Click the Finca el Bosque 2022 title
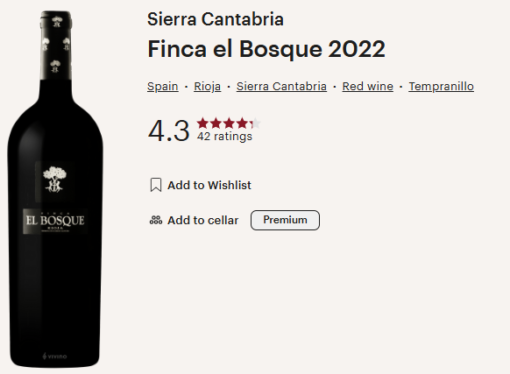 pyautogui.click(x=266, y=49)
